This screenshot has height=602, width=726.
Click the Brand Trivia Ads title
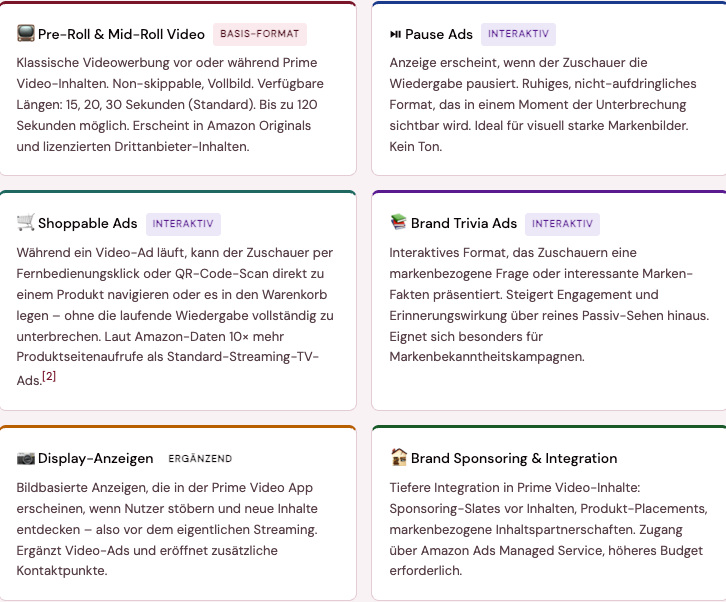click(x=464, y=223)
